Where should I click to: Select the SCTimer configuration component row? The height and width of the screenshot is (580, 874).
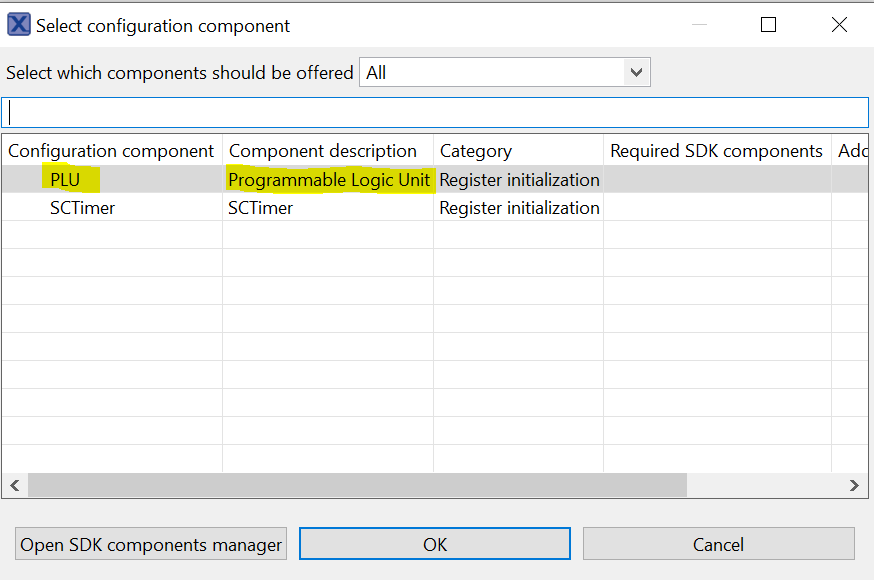point(82,208)
